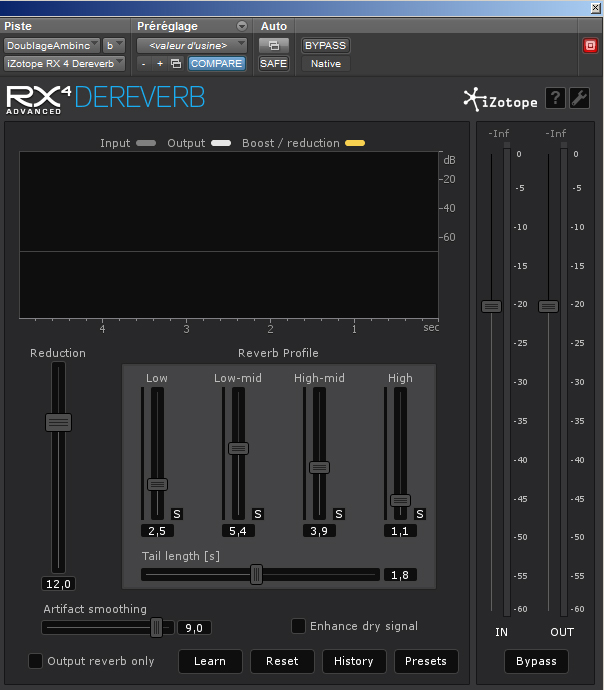Close the plugin window with X
This screenshot has width=604, height=690.
click(x=595, y=7)
